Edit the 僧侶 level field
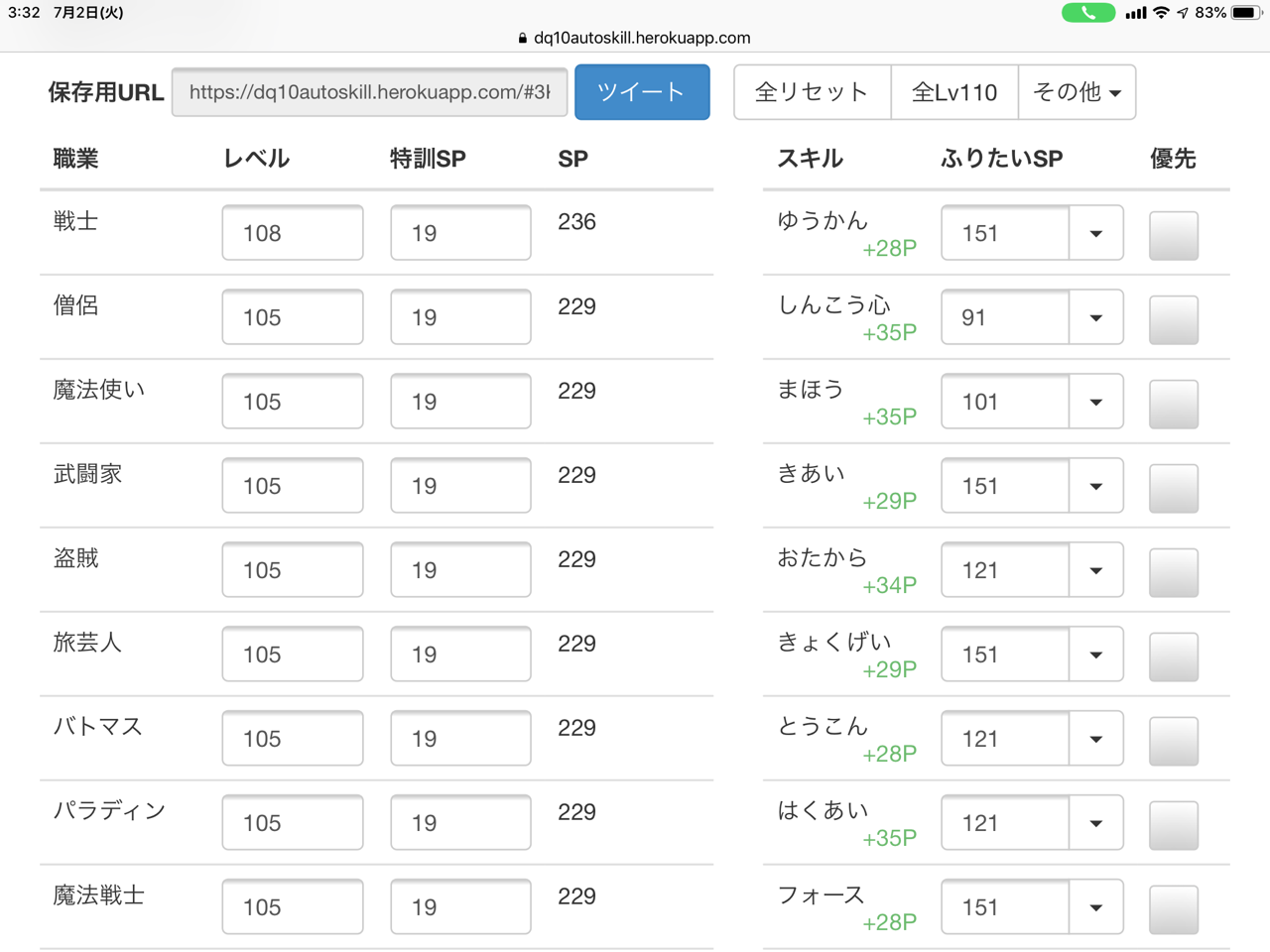The image size is (1270, 952). coord(293,317)
